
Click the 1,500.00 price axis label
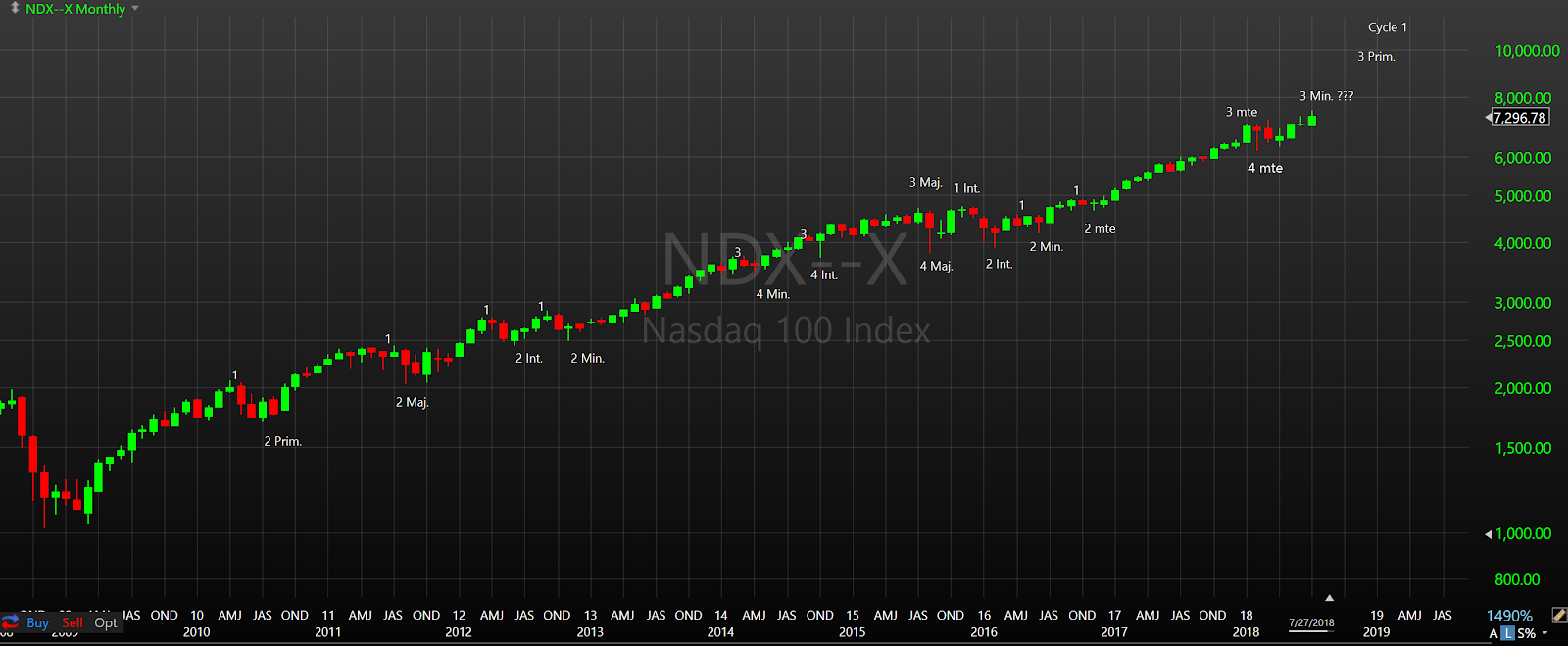[1523, 448]
